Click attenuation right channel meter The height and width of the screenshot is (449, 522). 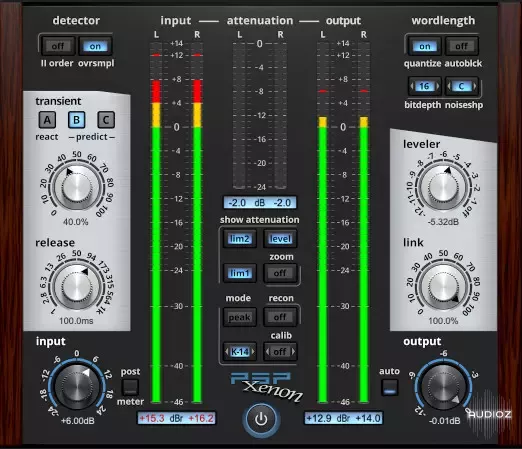(280, 115)
